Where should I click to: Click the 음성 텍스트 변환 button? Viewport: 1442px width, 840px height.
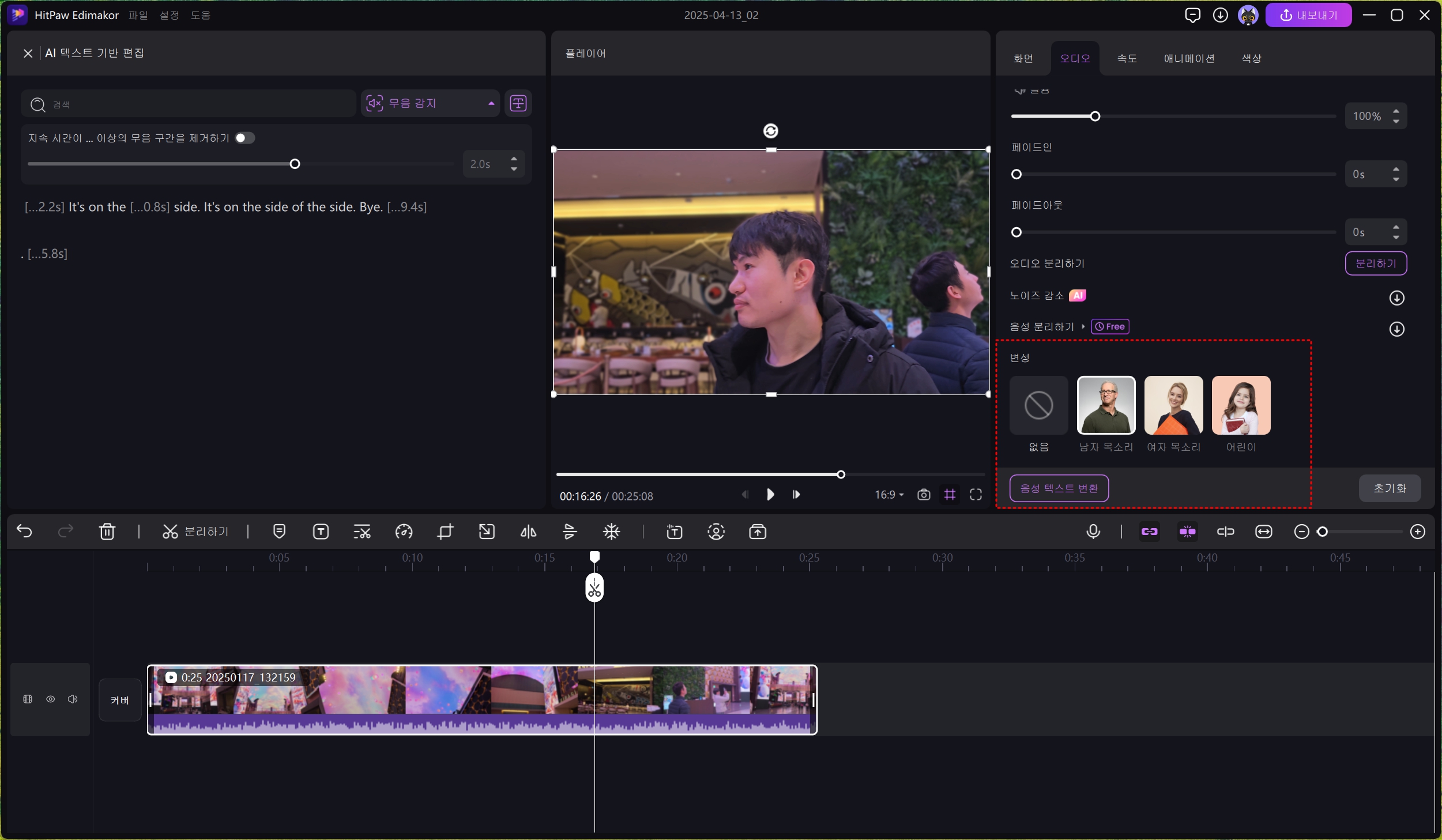[x=1059, y=488]
